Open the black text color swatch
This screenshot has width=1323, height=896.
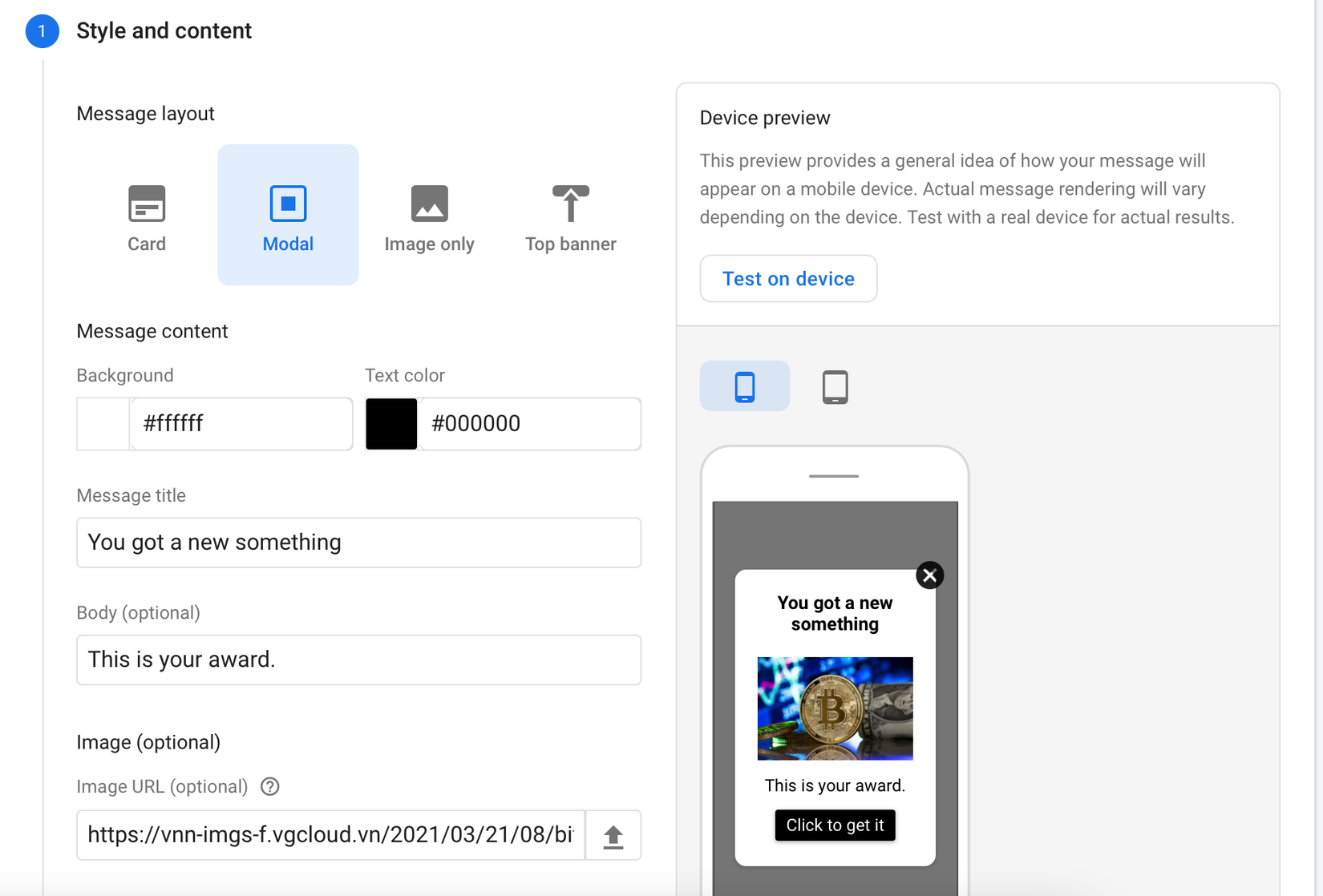[x=391, y=424]
